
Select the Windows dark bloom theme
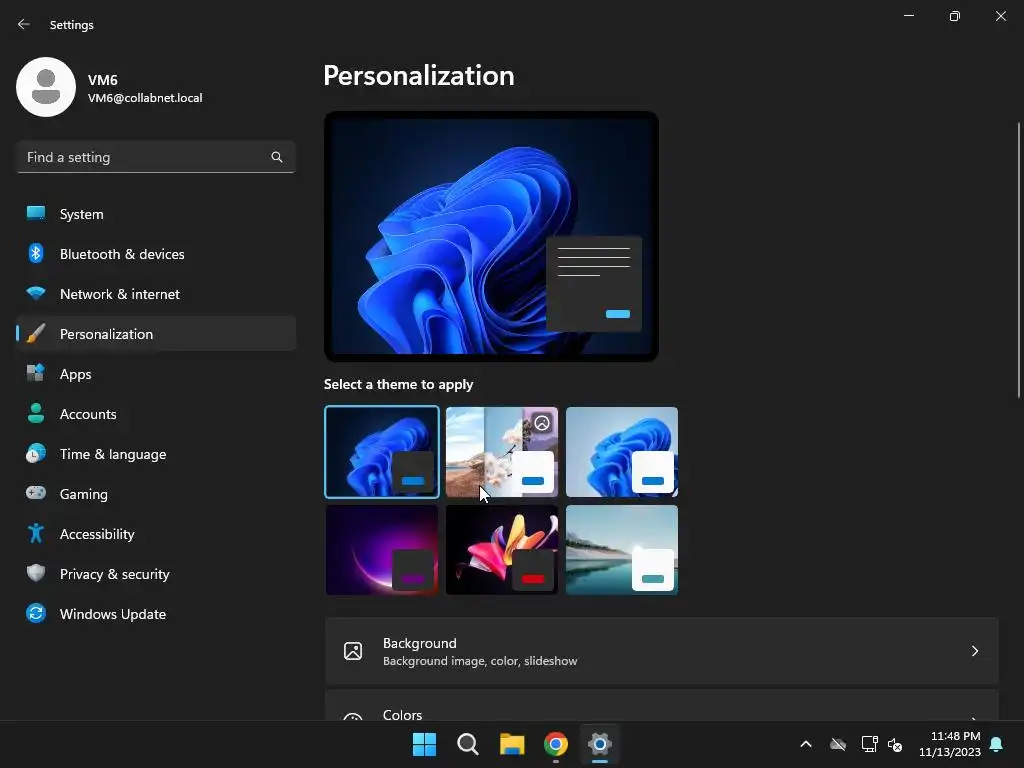point(382,452)
